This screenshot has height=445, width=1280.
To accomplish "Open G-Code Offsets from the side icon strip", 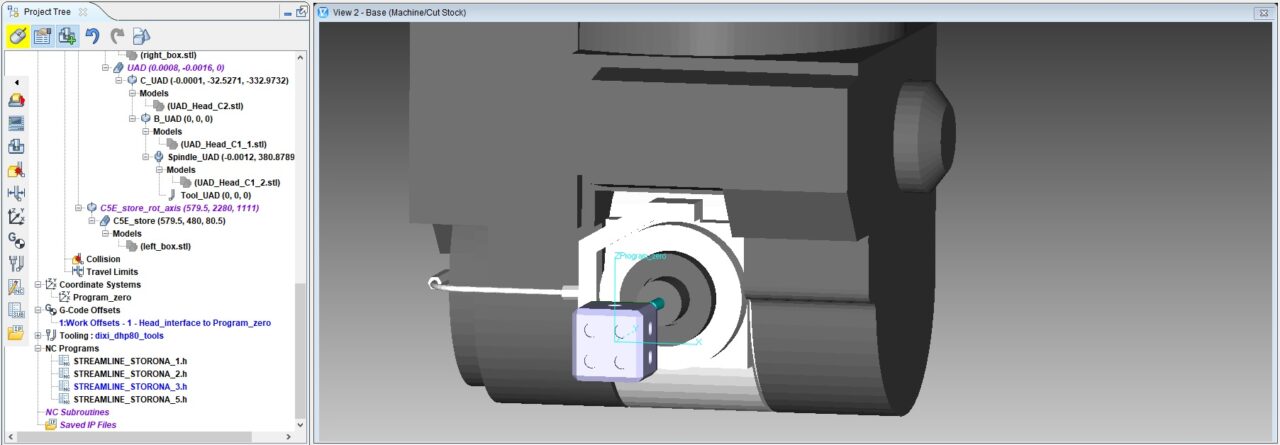I will coord(16,240).
